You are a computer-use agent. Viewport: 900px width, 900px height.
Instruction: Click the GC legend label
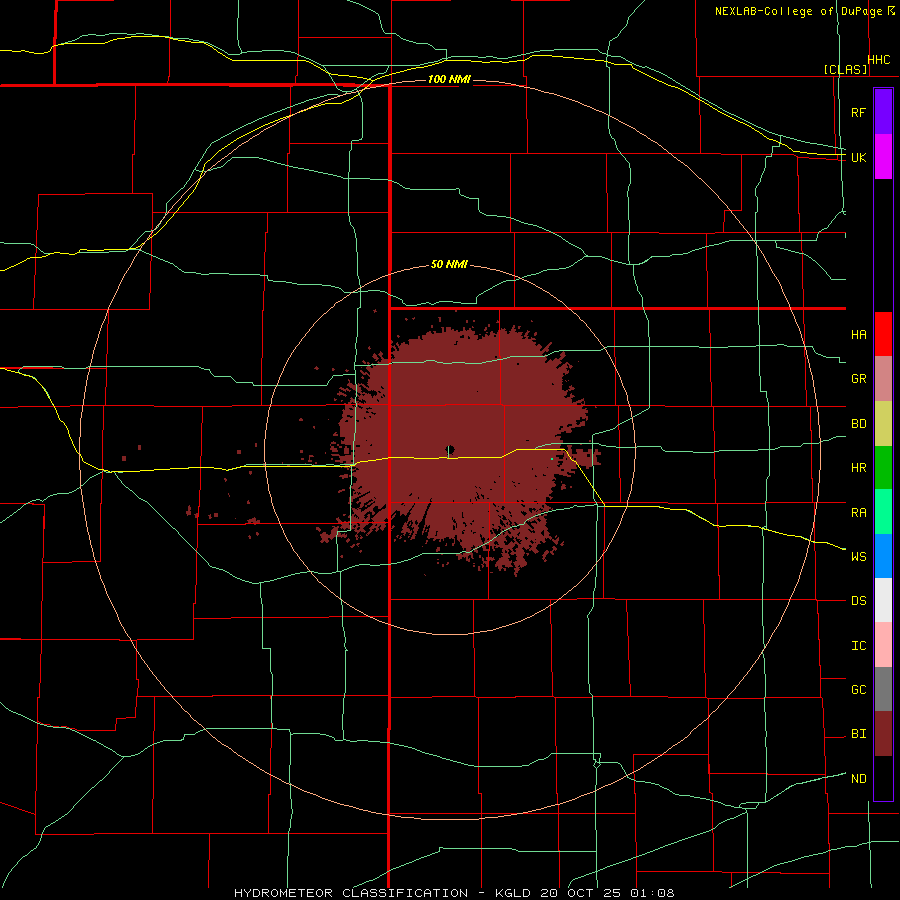click(x=858, y=690)
